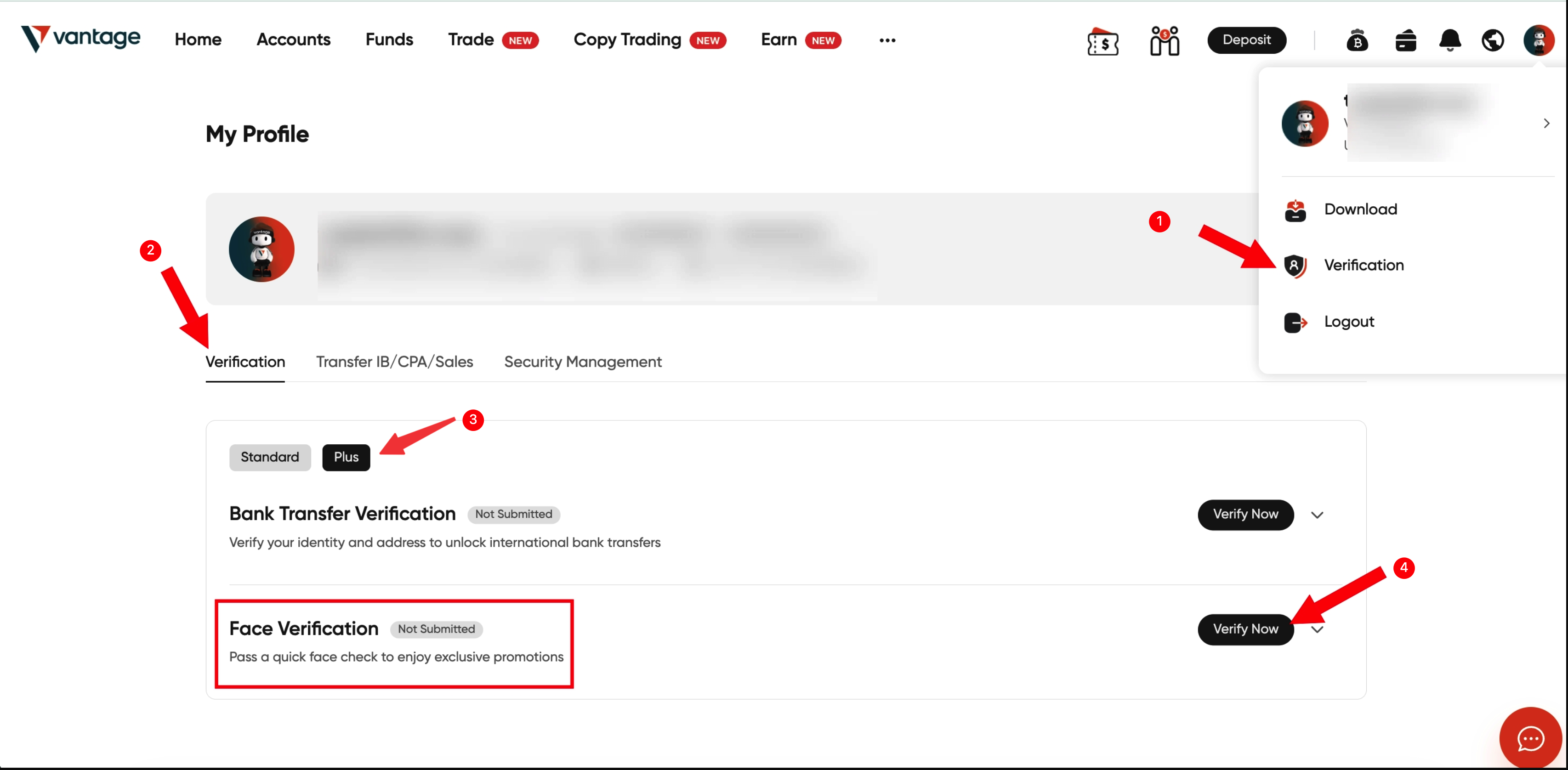1568x770 pixels.
Task: Click the Logout icon in user menu
Action: point(1295,322)
